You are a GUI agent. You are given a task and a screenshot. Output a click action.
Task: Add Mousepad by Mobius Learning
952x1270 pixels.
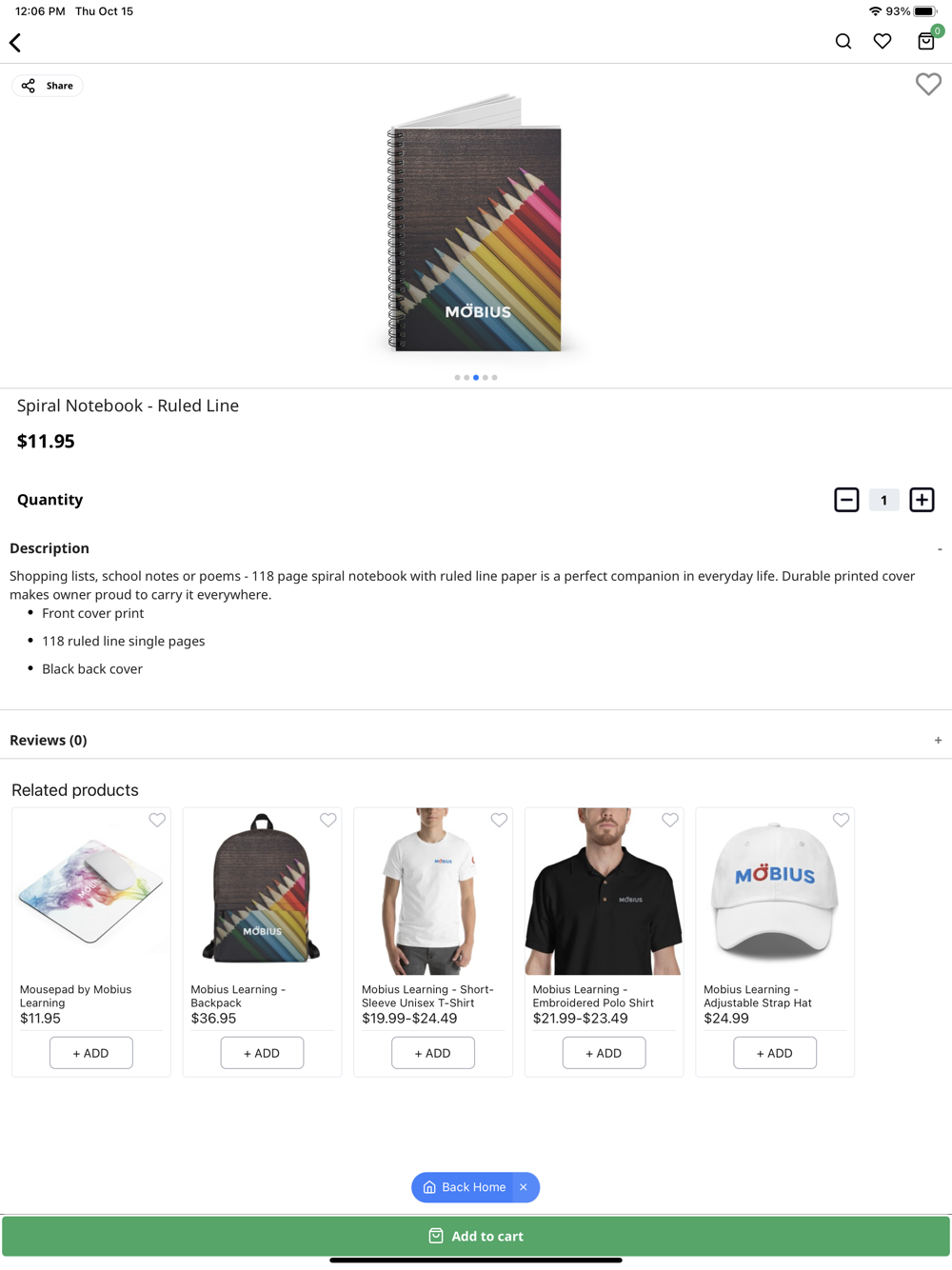tap(91, 1053)
